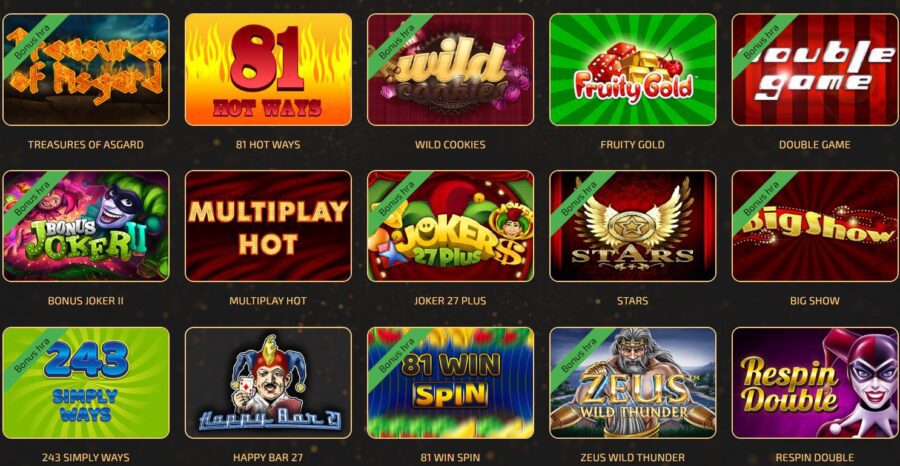
Task: Click the STARS caption below the tile
Action: [633, 301]
